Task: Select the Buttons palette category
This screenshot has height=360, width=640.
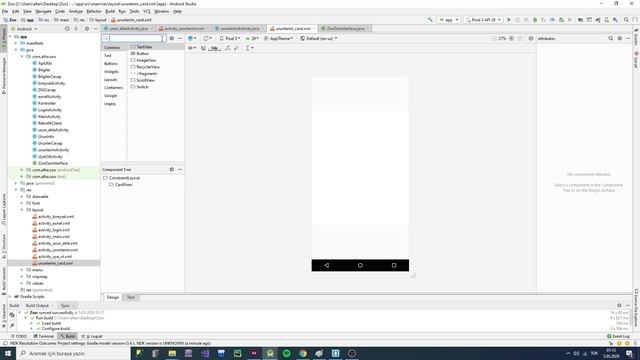Action: 111,64
